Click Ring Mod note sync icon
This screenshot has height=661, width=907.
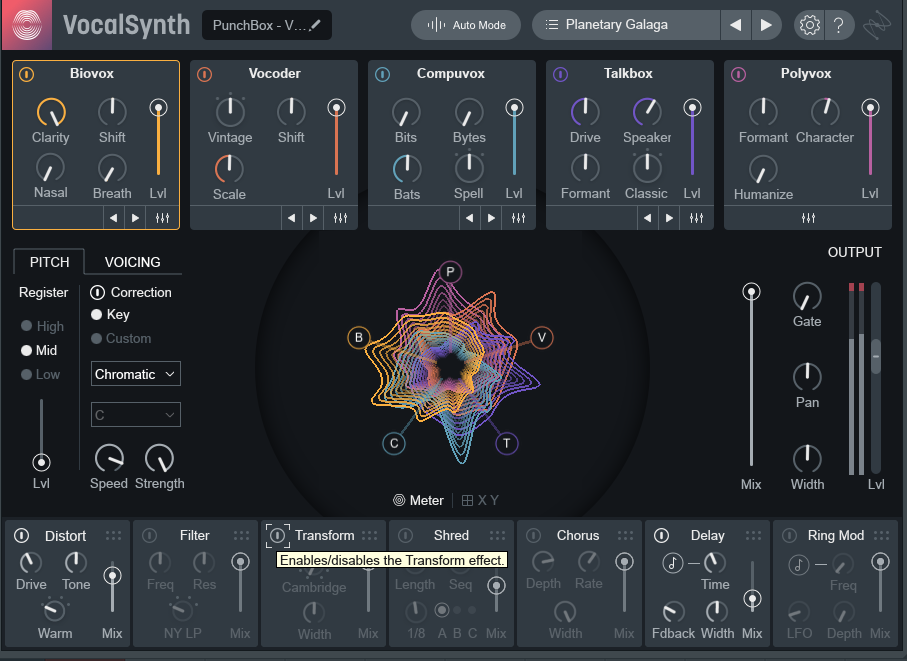[799, 564]
